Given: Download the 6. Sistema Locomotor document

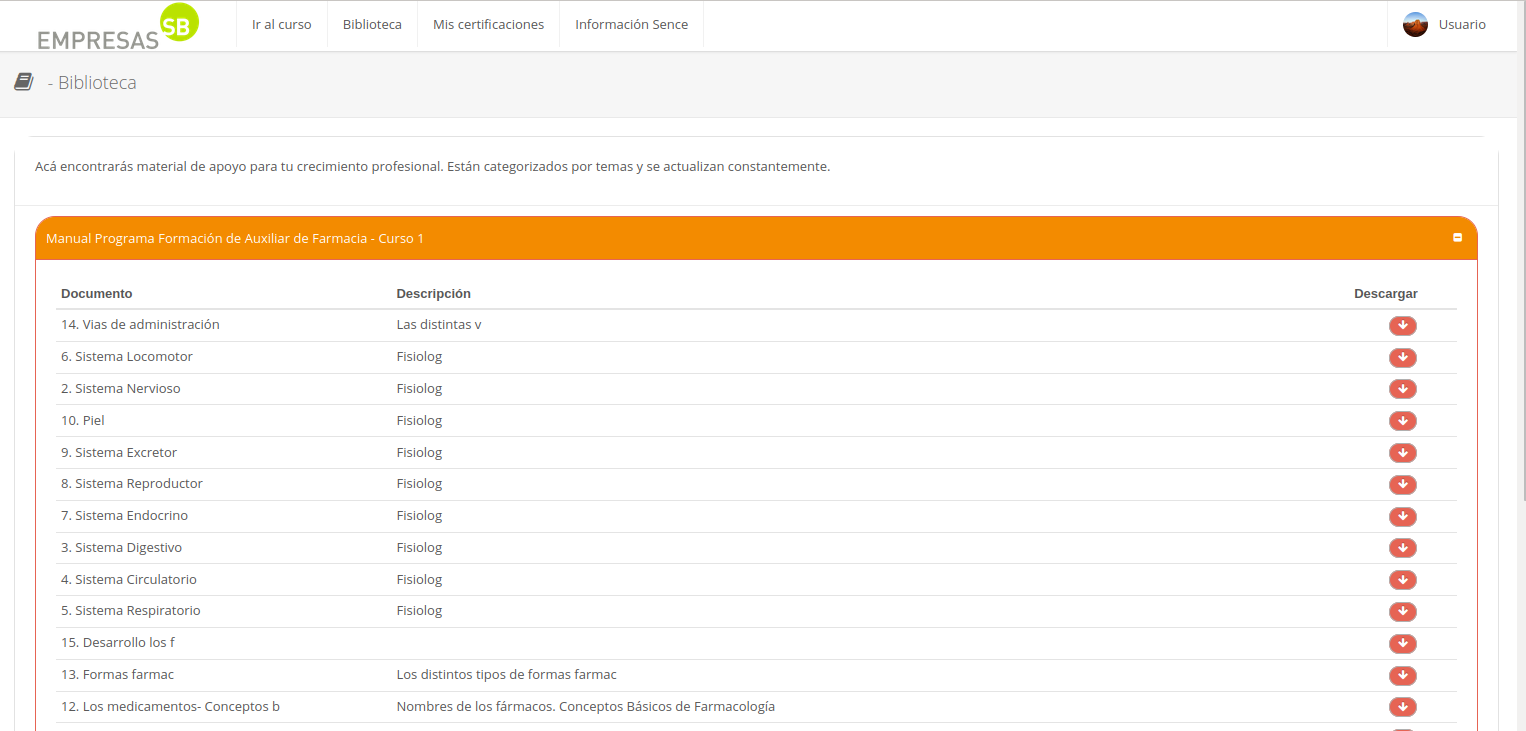Looking at the screenshot, I should tap(1402, 358).
